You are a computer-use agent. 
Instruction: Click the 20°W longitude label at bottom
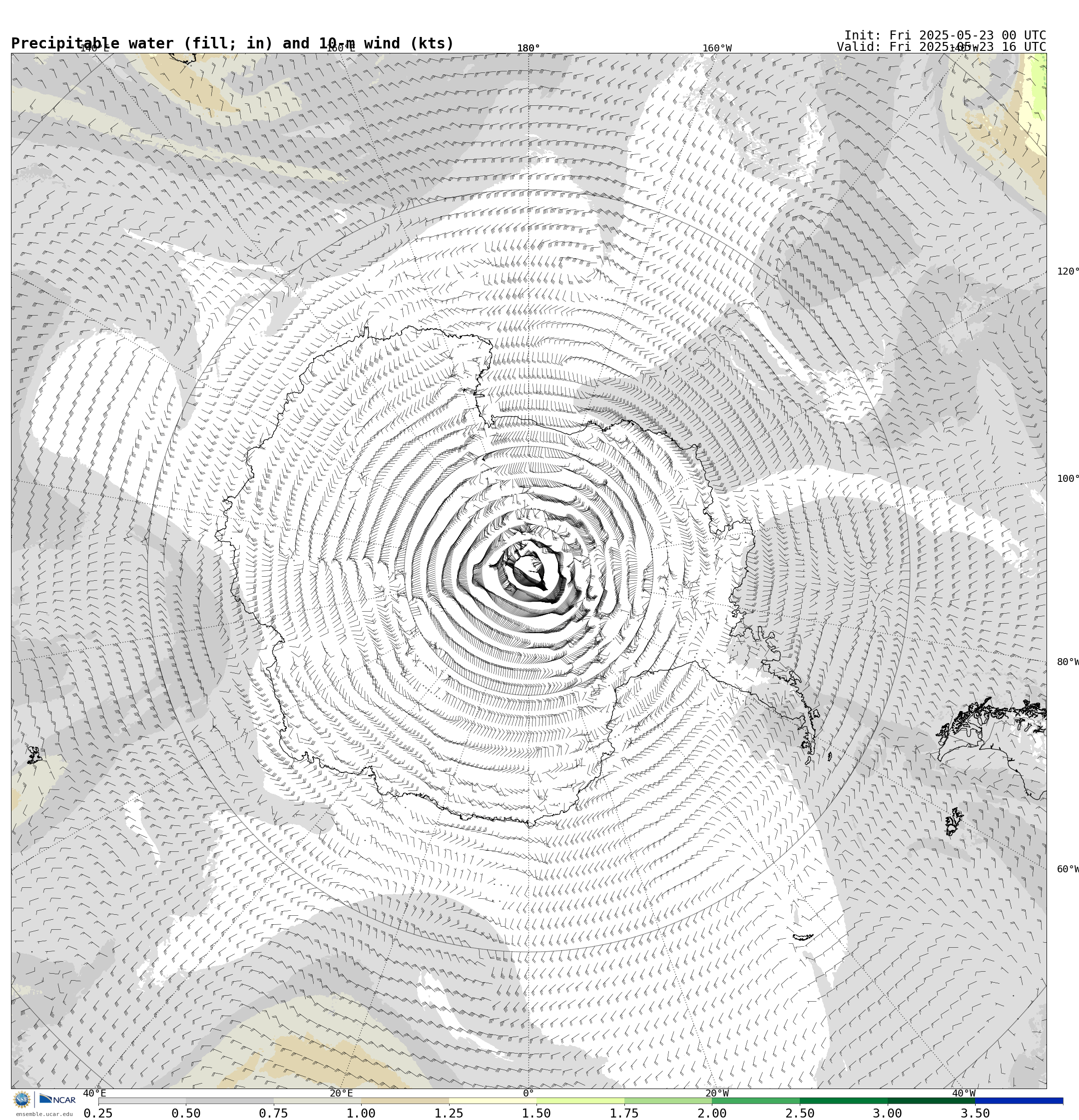(x=717, y=1093)
